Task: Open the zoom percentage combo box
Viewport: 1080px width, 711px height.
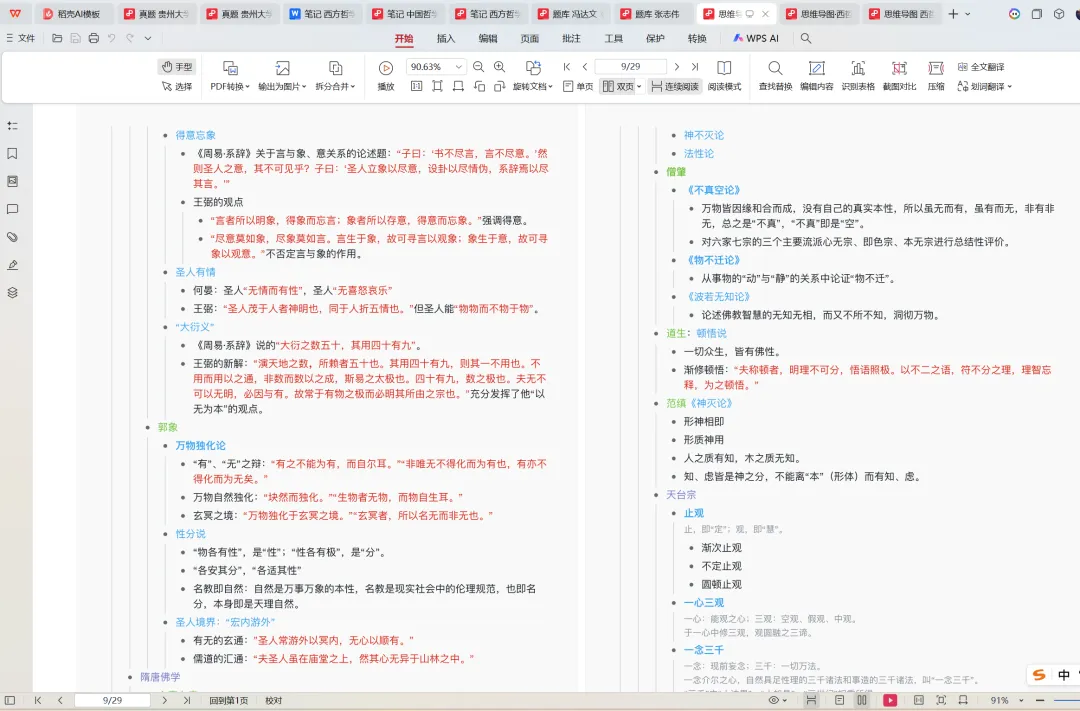Action: [x=431, y=67]
